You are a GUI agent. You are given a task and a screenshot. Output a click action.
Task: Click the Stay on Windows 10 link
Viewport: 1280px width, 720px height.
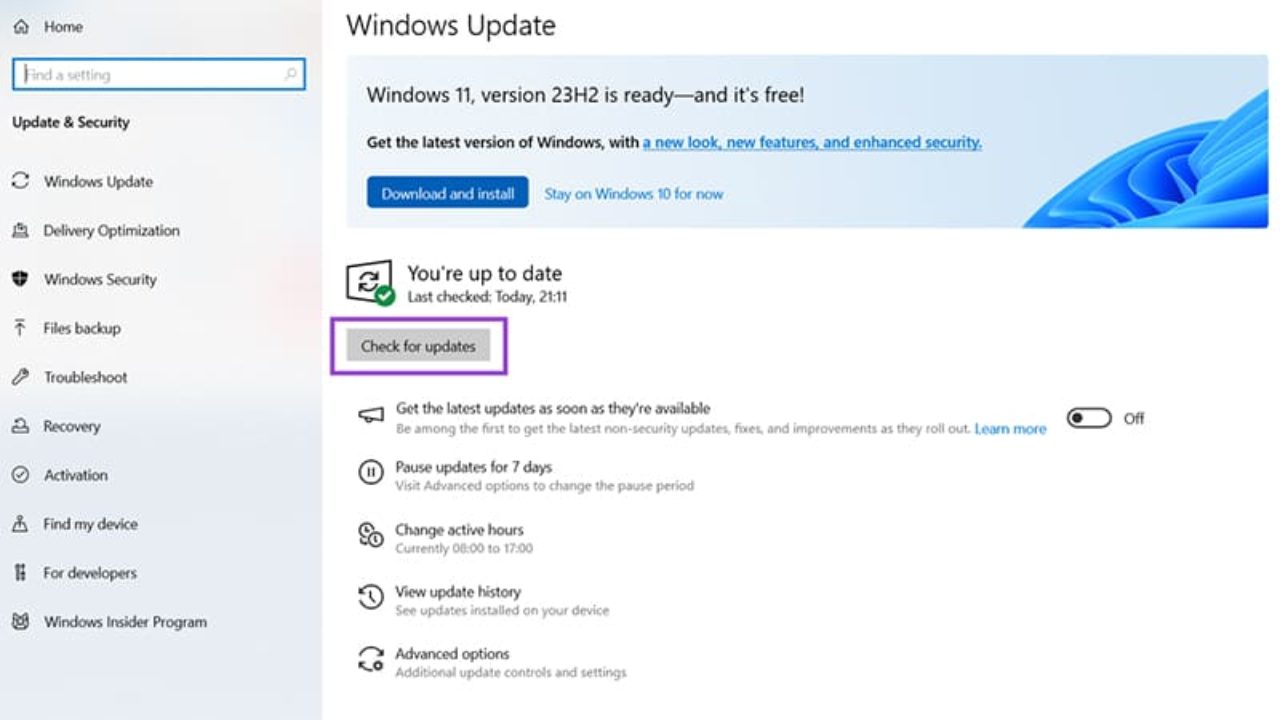(x=634, y=193)
